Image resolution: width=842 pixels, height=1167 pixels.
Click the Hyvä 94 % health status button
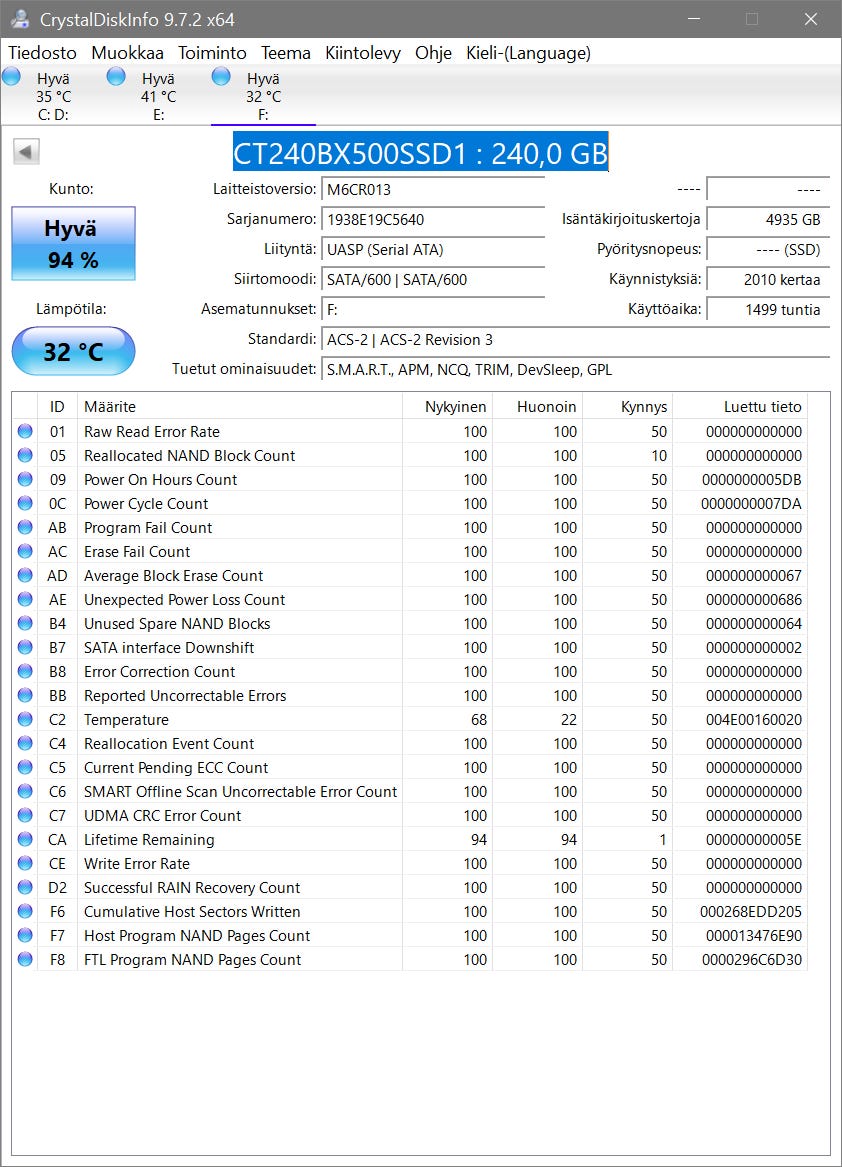tap(73, 243)
